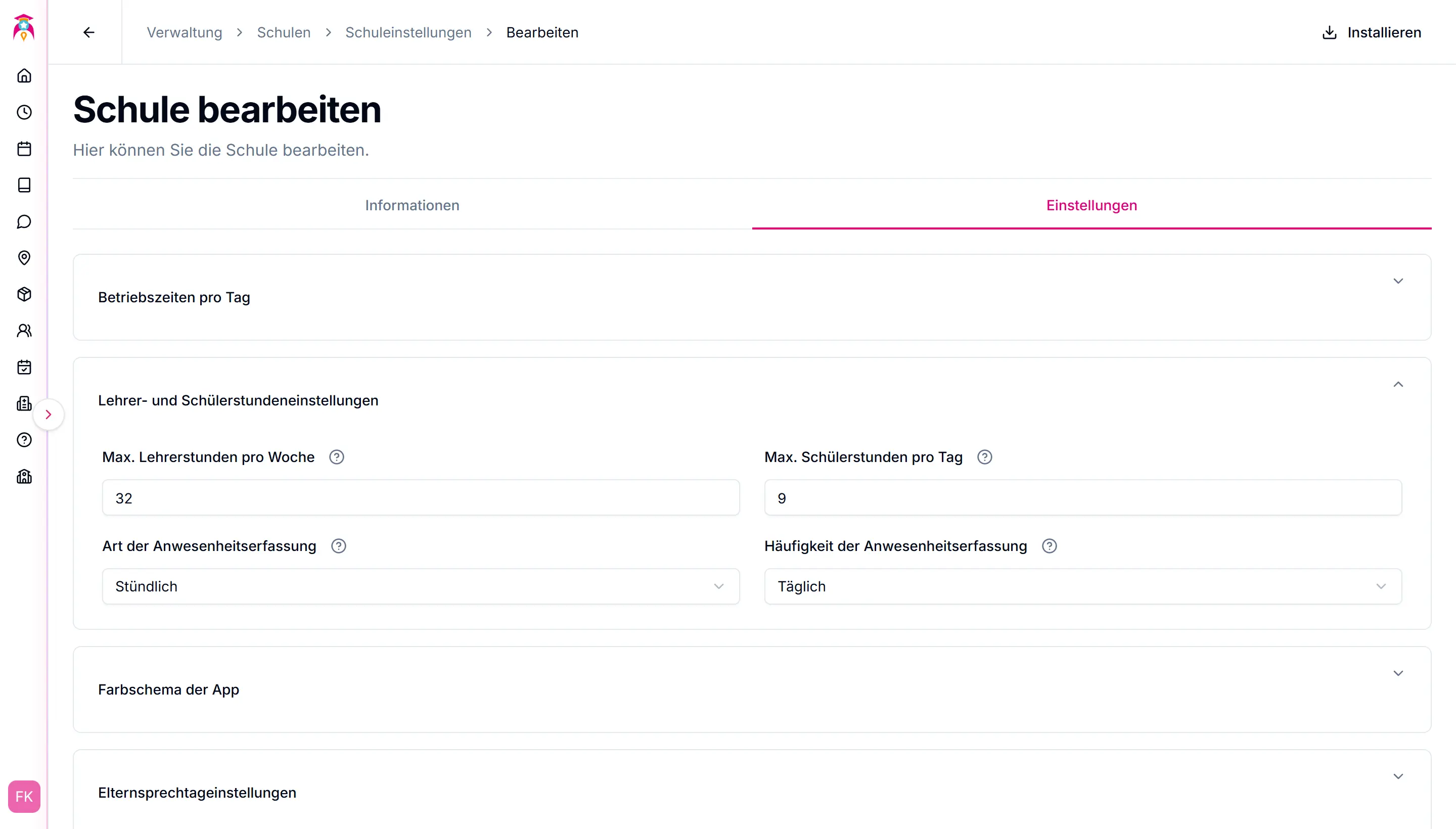Image resolution: width=1456 pixels, height=829 pixels.
Task: Click the chat bubble sidebar icon
Action: tap(24, 221)
